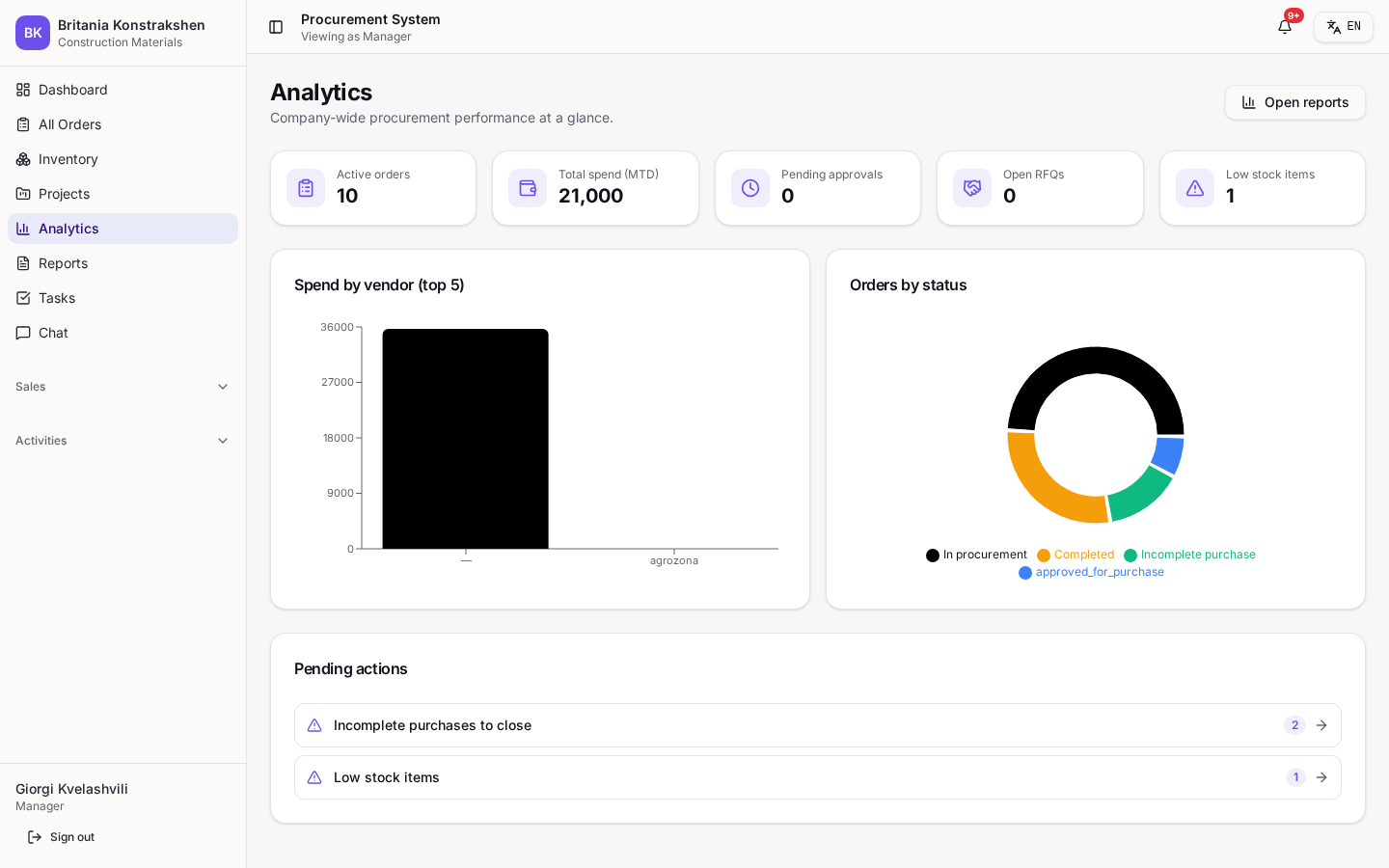Viewport: 1389px width, 868px height.
Task: Click the Chat bubble icon in sidebar
Action: pos(23,333)
